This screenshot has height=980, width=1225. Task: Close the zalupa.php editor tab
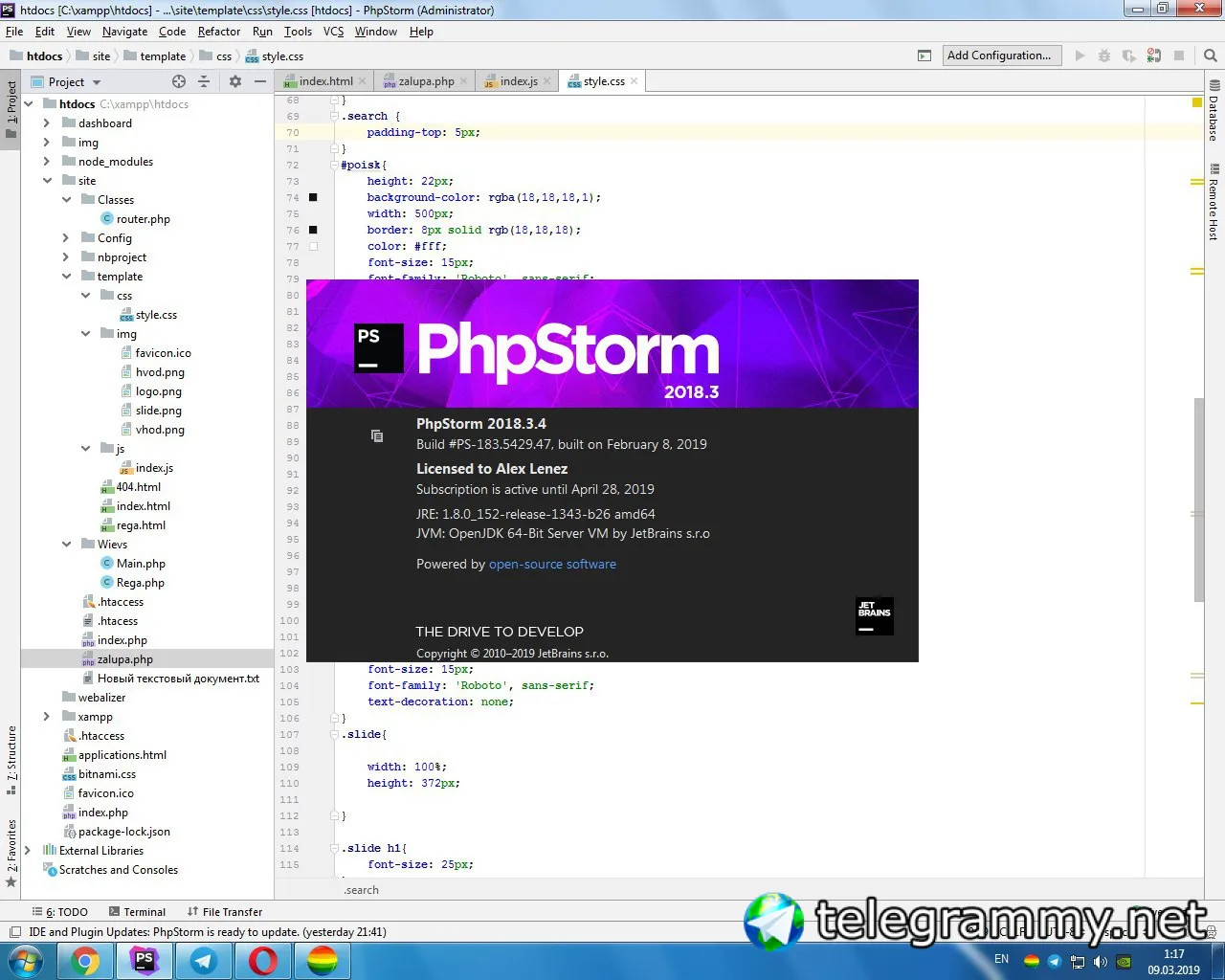[x=464, y=81]
